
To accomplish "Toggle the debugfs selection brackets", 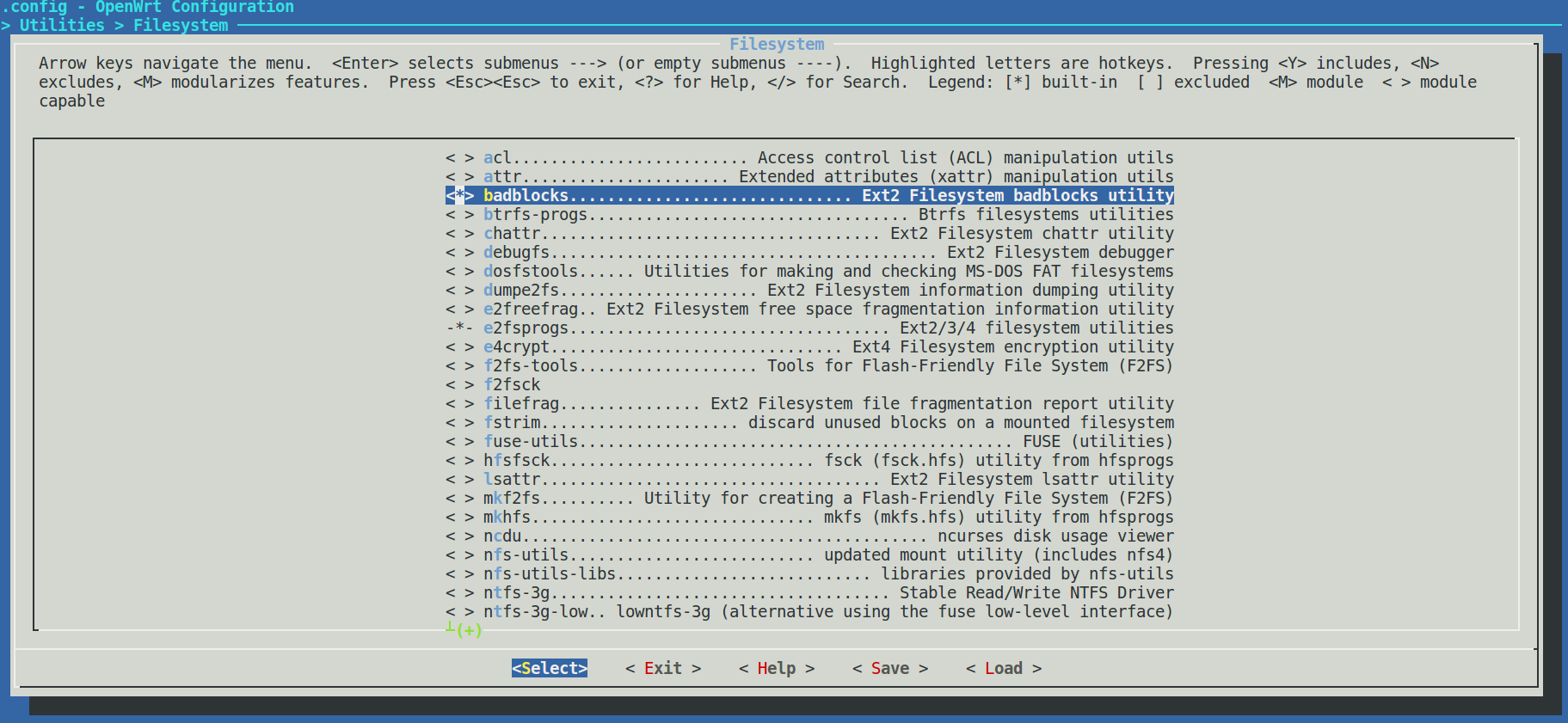I will point(459,252).
